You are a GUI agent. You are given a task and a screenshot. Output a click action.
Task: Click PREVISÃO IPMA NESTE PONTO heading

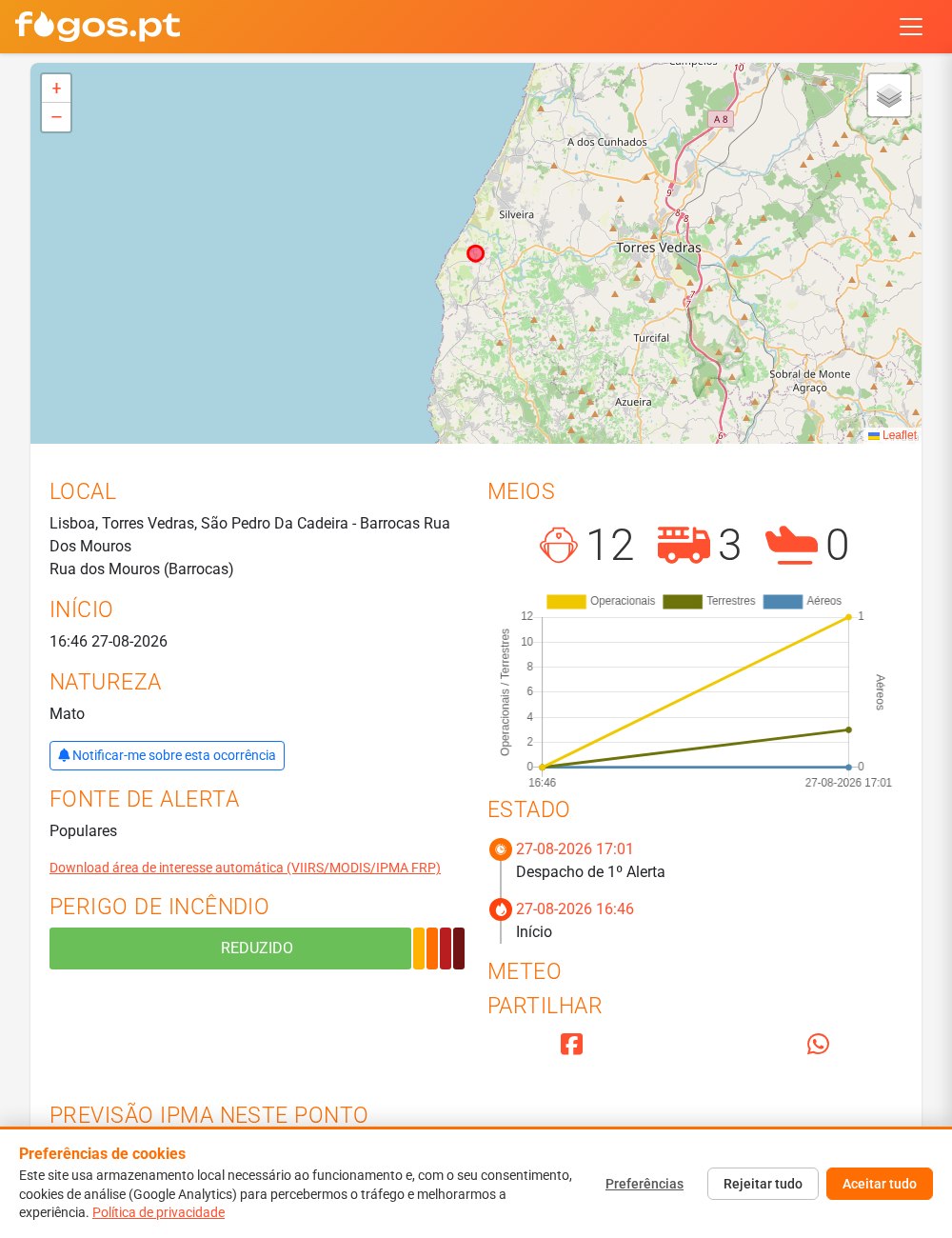pyautogui.click(x=208, y=1115)
